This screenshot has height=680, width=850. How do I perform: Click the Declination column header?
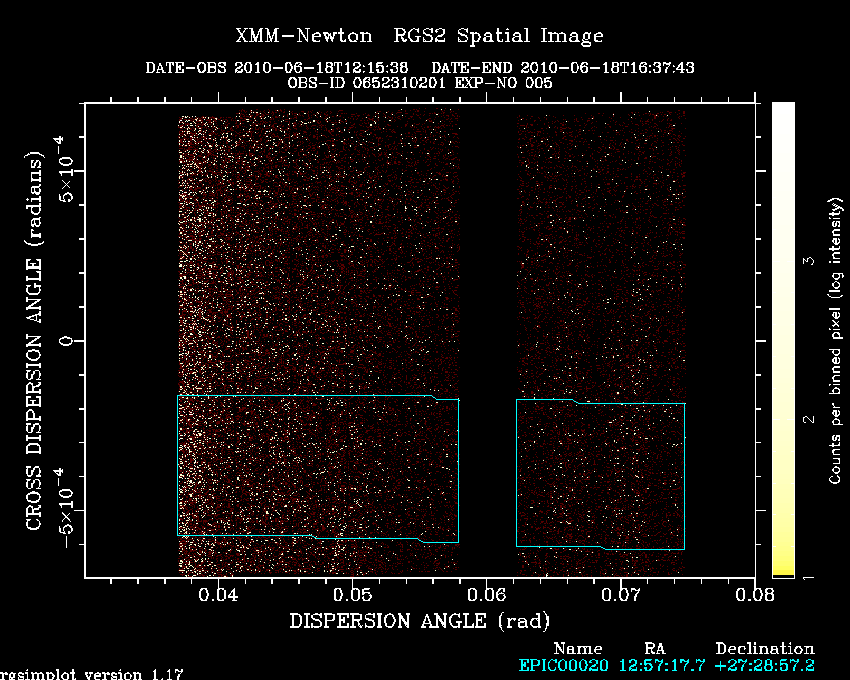pyautogui.click(x=765, y=649)
